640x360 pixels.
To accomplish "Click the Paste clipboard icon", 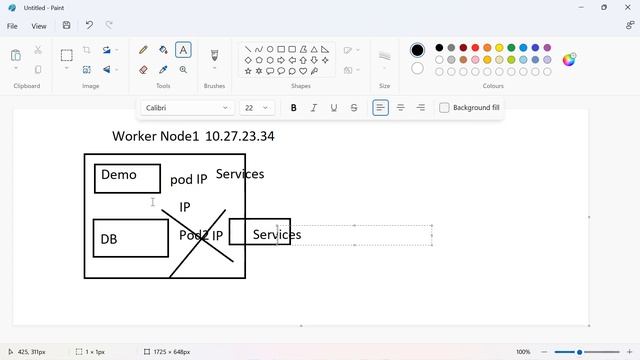I will pos(16,55).
